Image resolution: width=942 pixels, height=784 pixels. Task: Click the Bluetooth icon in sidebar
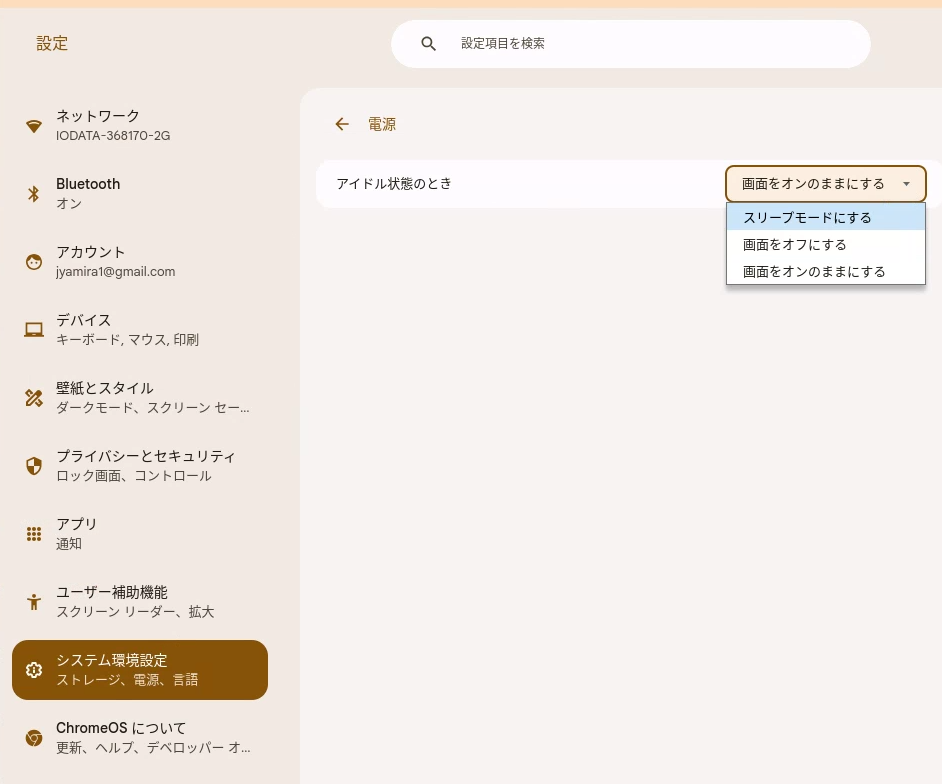tap(34, 193)
